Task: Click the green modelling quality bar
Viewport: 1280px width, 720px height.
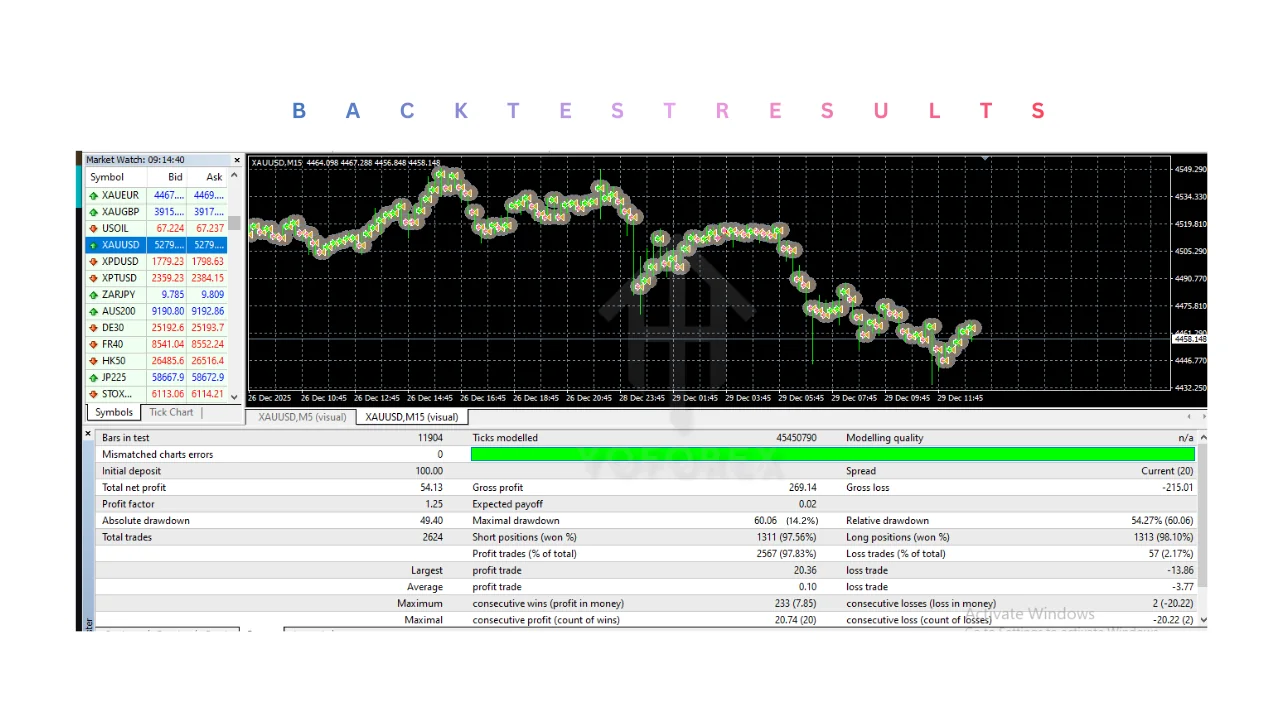Action: 832,454
